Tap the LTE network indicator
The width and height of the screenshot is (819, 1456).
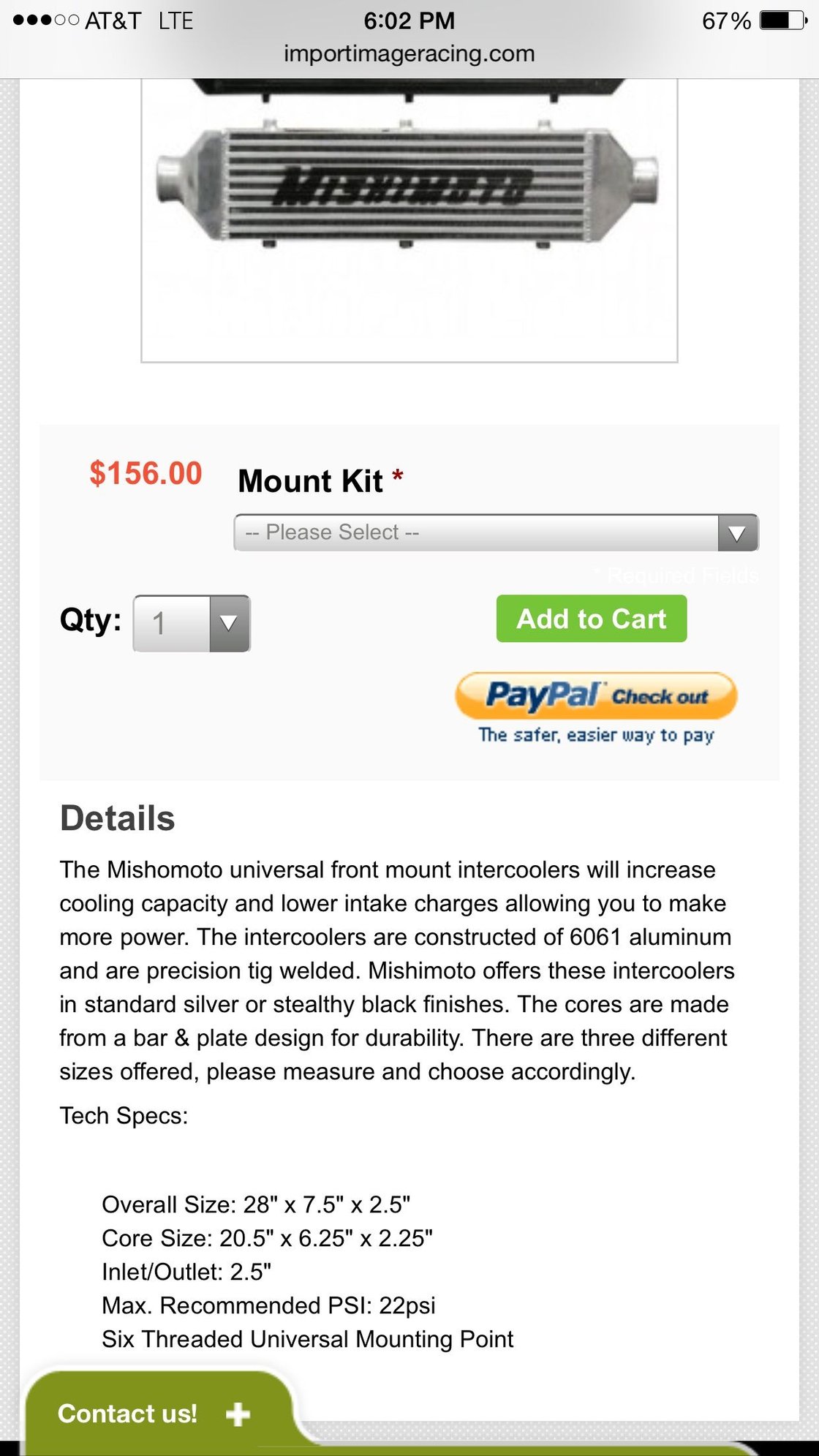tap(175, 20)
